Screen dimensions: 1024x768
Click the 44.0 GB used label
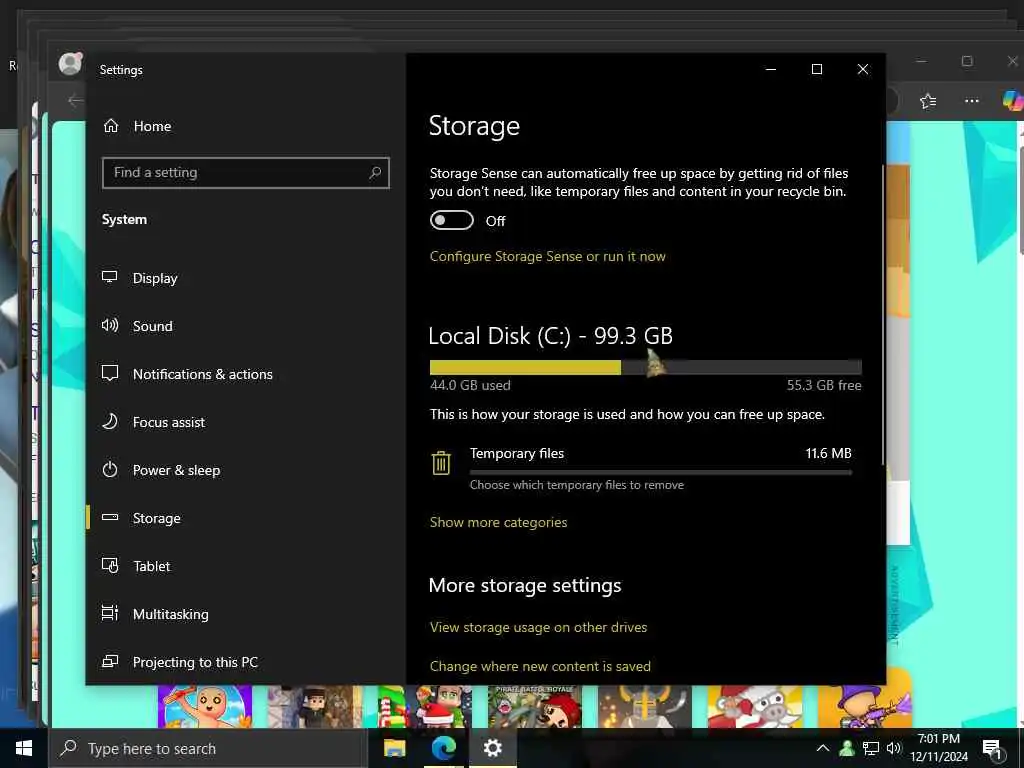pyautogui.click(x=470, y=385)
